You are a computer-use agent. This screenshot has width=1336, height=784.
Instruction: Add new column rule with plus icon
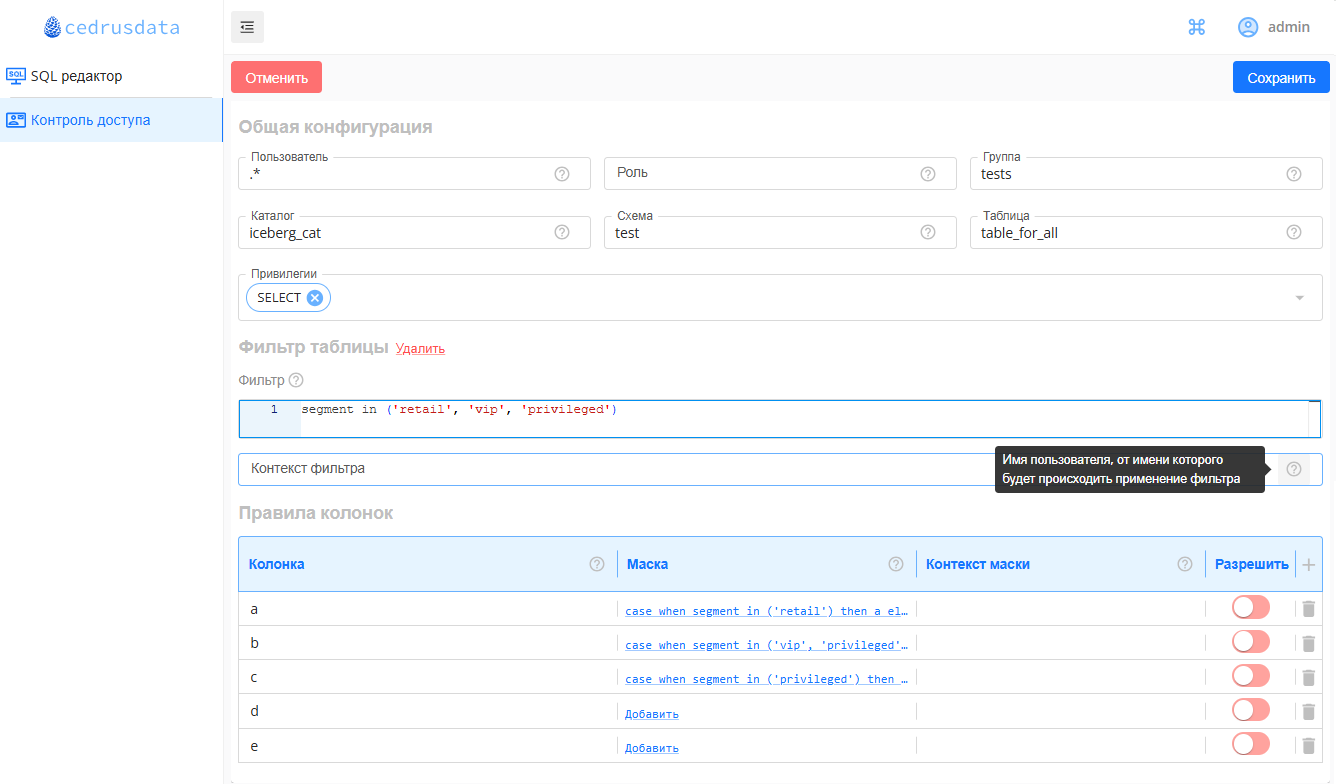(1308, 565)
